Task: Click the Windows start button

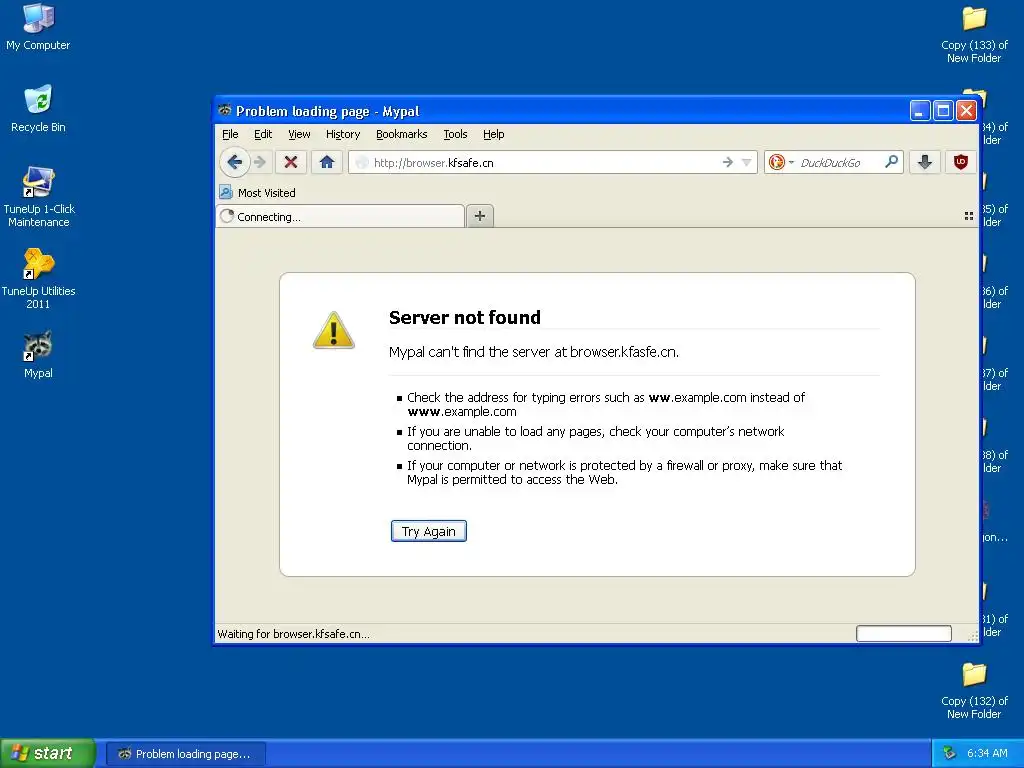Action: (48, 753)
